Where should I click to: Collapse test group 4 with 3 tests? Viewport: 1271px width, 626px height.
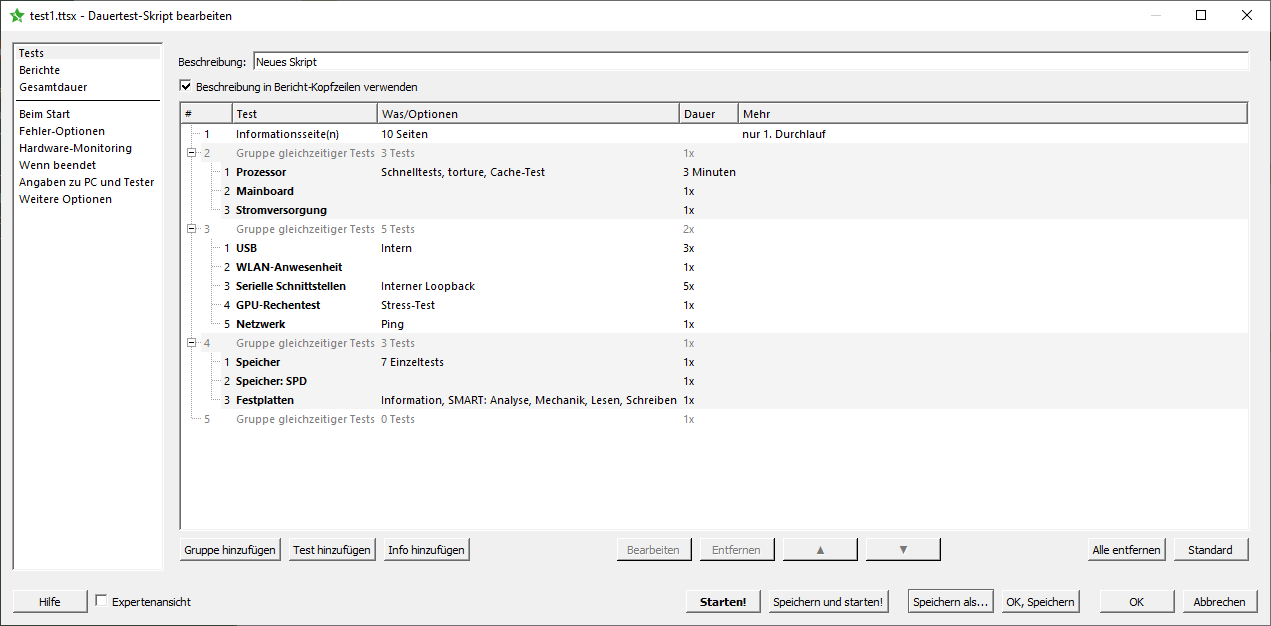(191, 343)
